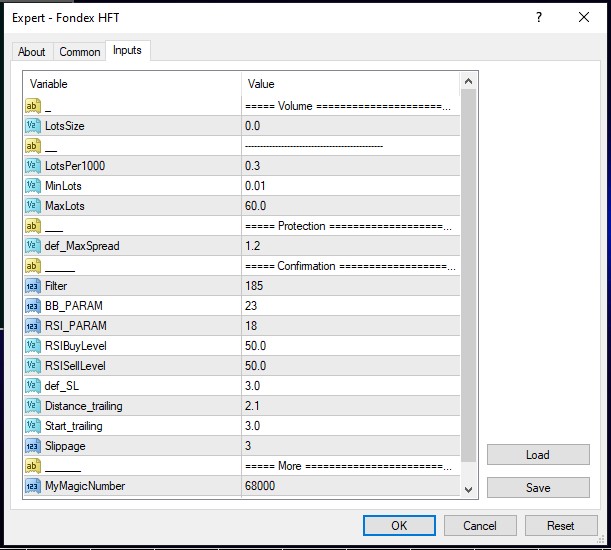Select the RSISellLevel value 50.0
Image resolution: width=611 pixels, height=550 pixels.
coord(256,366)
